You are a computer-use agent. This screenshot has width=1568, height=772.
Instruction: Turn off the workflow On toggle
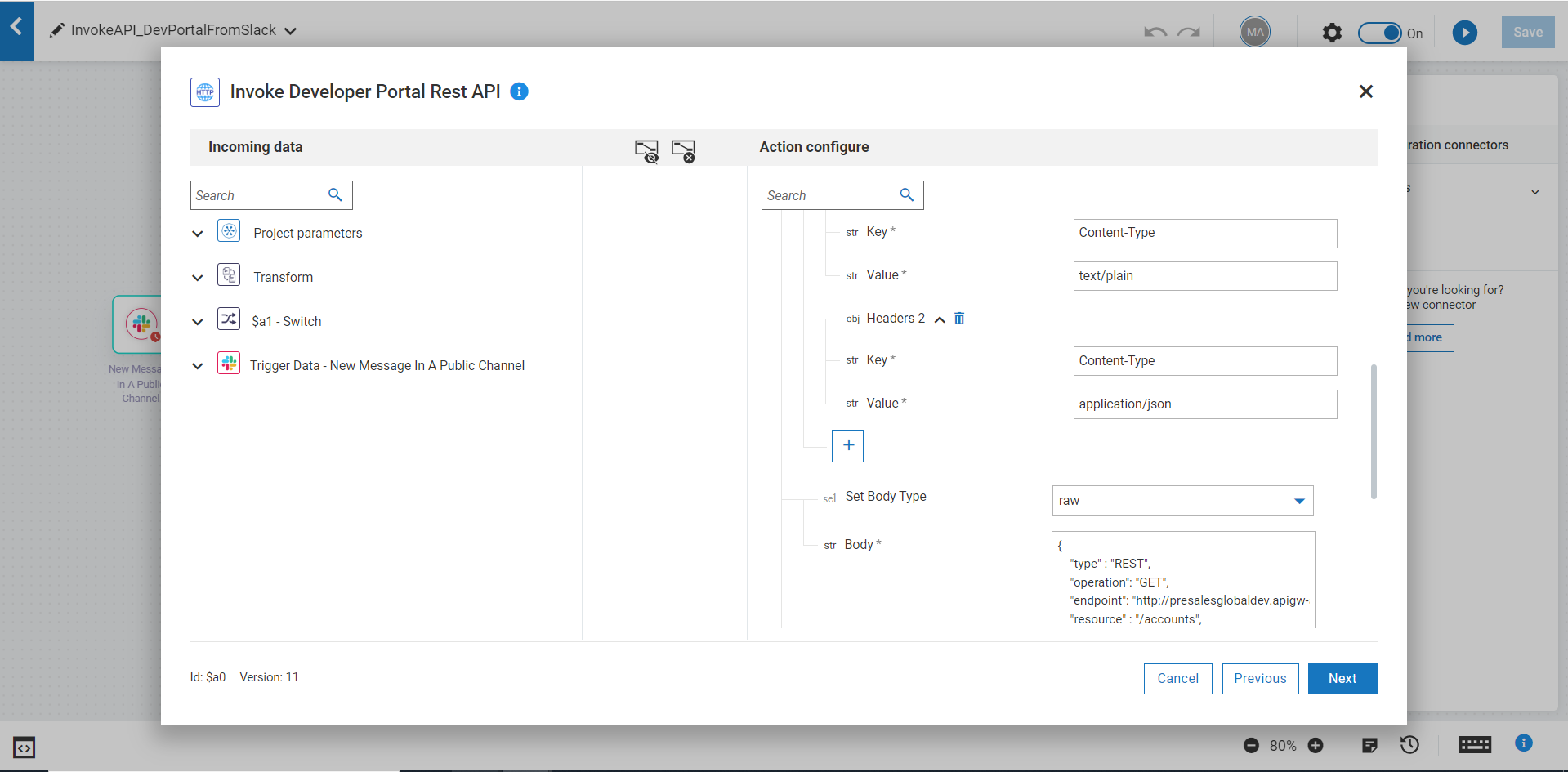pyautogui.click(x=1381, y=33)
